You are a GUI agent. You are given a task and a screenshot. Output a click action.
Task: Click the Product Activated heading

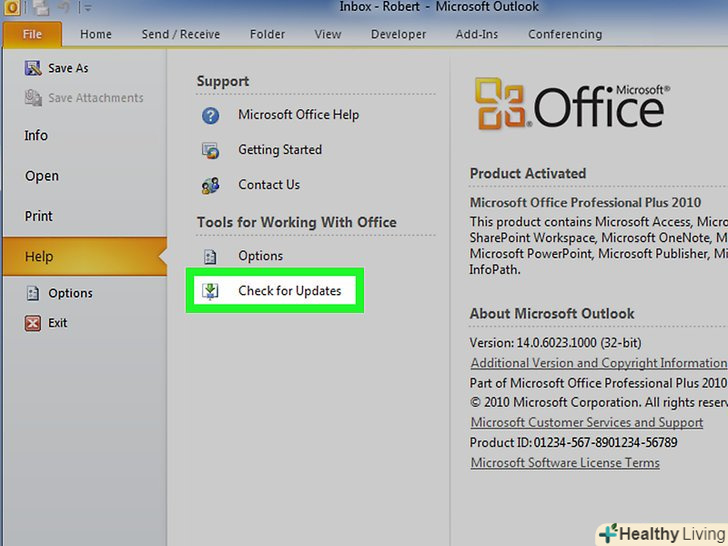click(x=528, y=174)
